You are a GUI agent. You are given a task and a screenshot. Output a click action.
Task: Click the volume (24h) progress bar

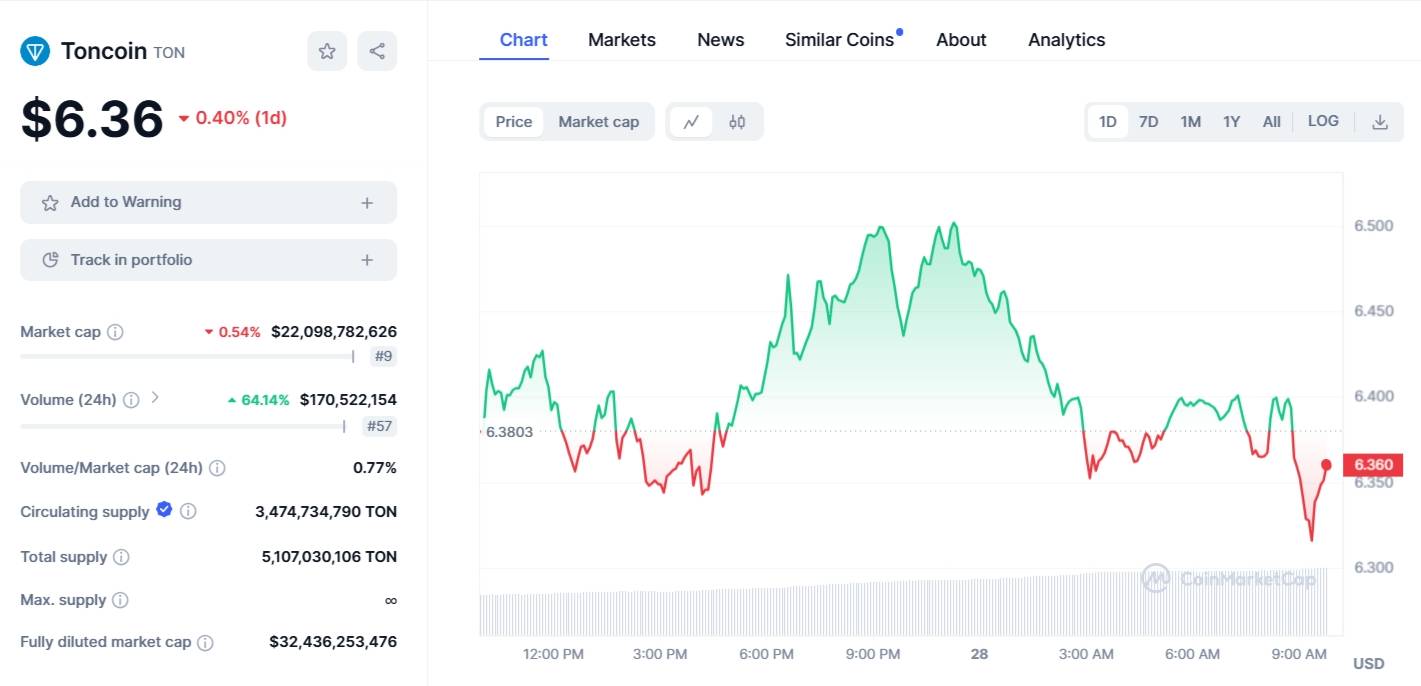tap(183, 426)
